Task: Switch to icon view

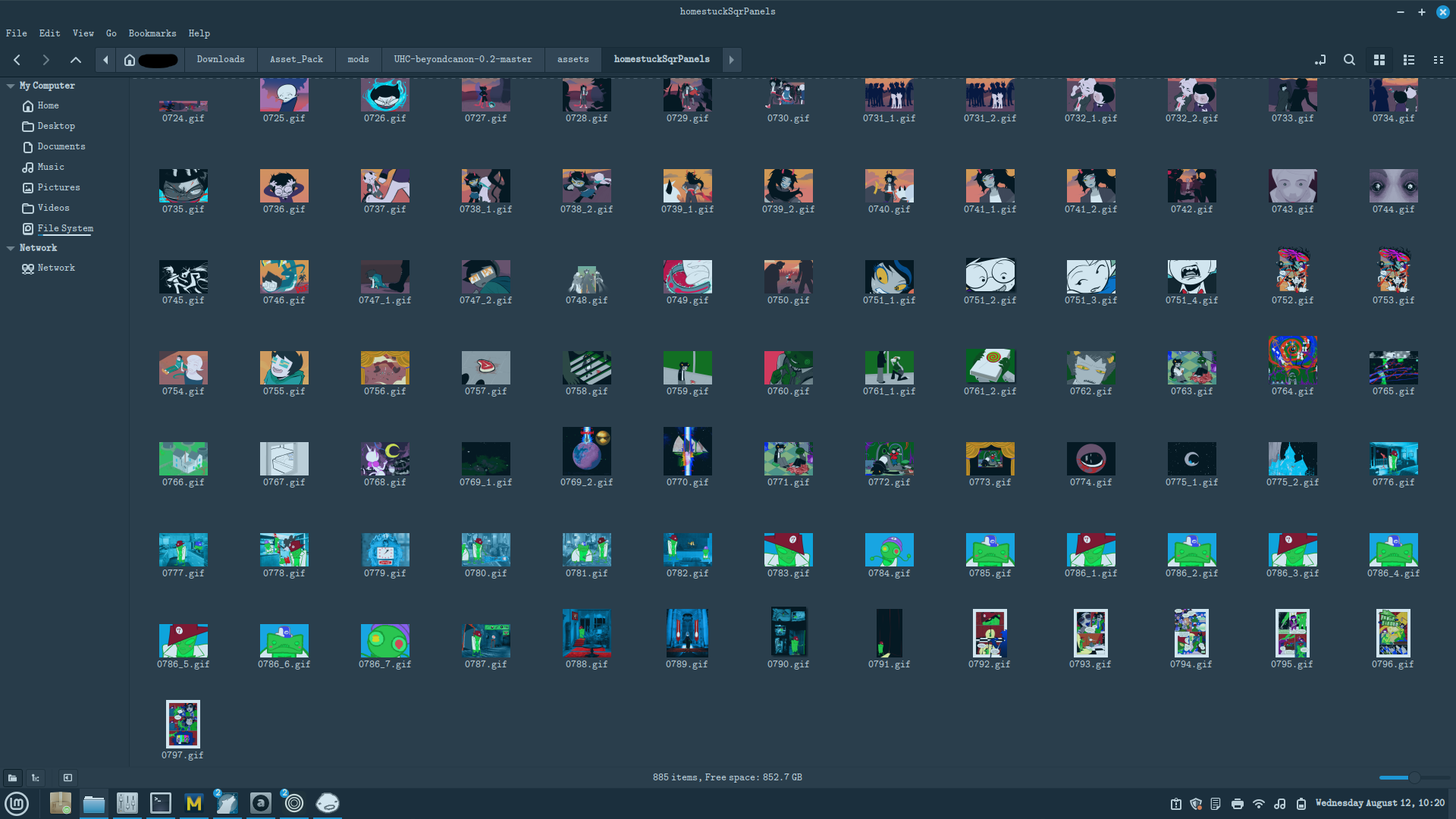Action: 1379,60
